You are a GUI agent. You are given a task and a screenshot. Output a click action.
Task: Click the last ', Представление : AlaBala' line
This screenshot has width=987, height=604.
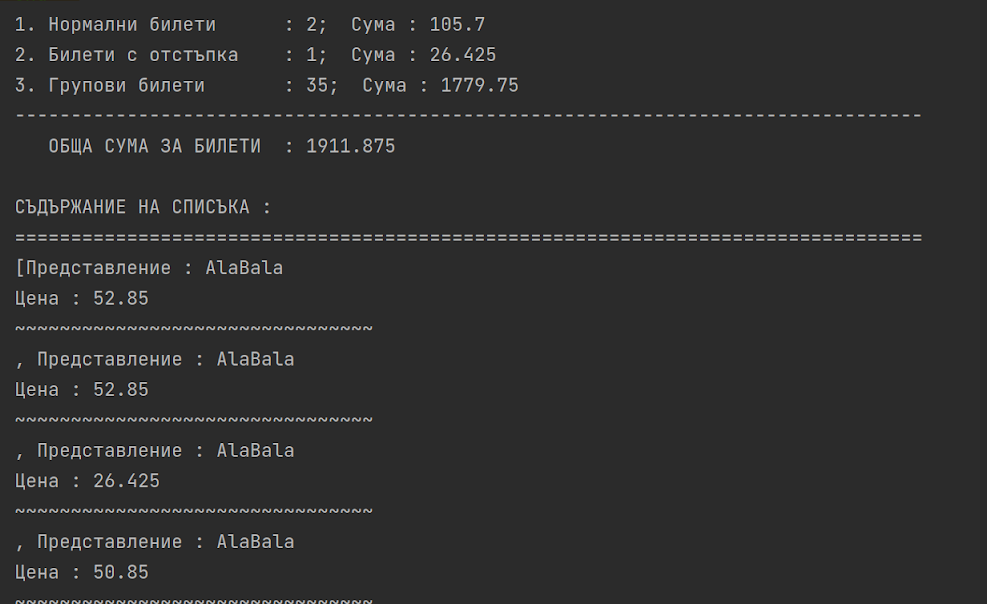[155, 542]
